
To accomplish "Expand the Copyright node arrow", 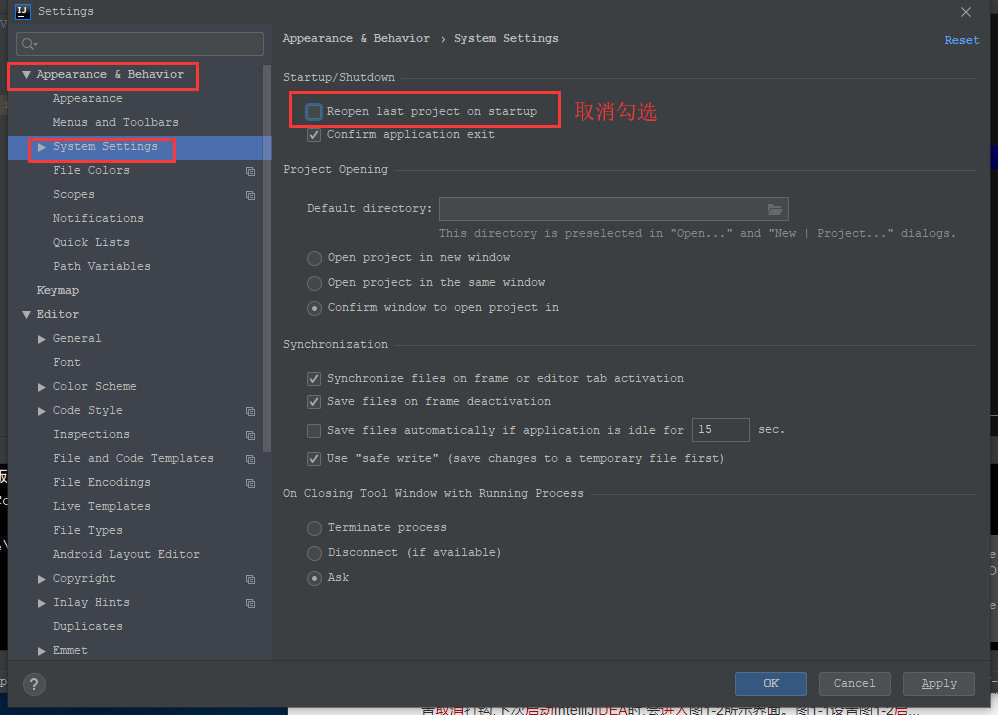I will 42,579.
